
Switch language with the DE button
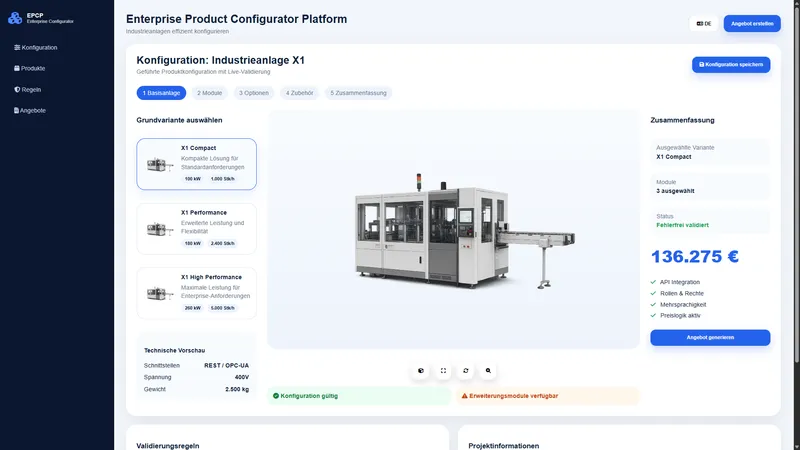pos(704,23)
